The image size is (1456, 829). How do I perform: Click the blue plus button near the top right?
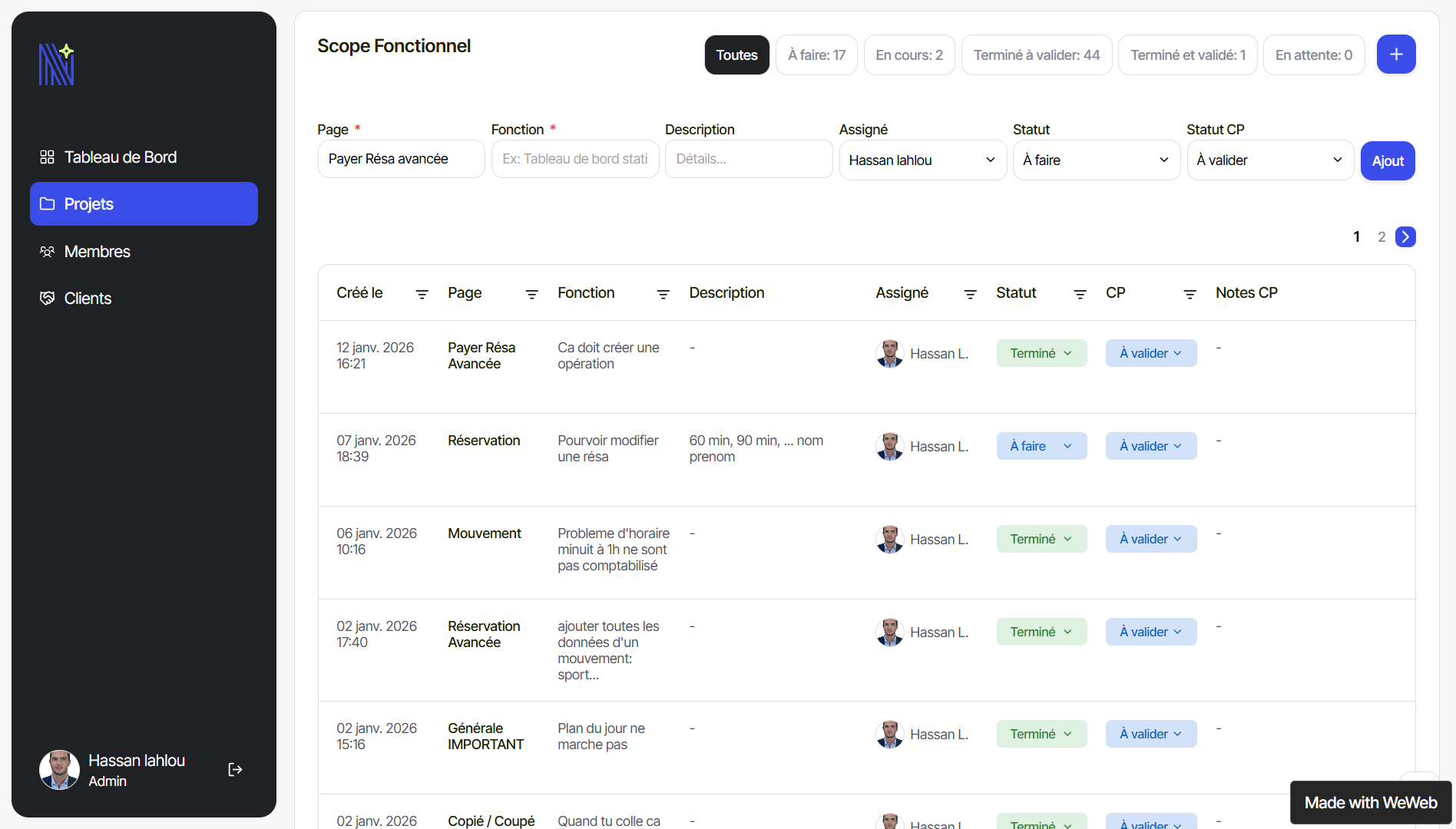coord(1396,54)
